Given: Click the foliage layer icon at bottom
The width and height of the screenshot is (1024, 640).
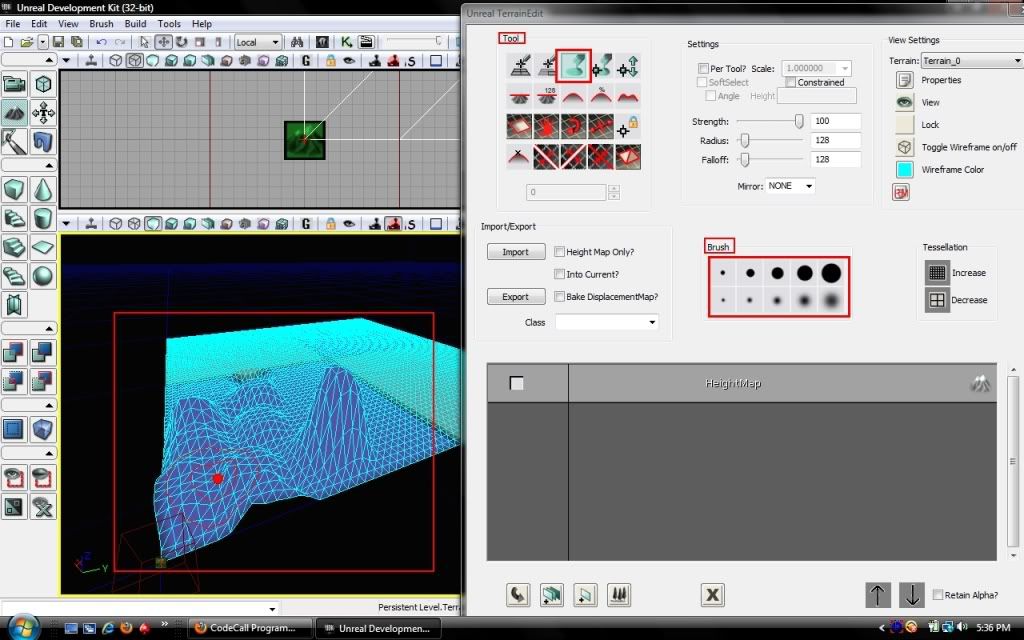Looking at the screenshot, I should 618,595.
